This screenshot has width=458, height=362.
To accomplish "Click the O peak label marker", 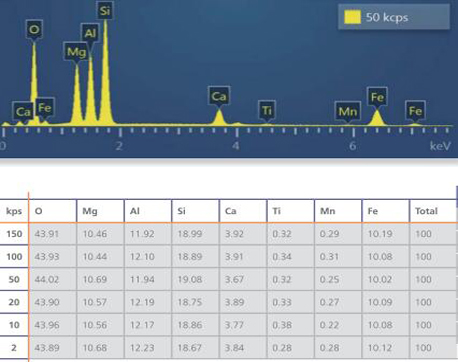I will (34, 30).
